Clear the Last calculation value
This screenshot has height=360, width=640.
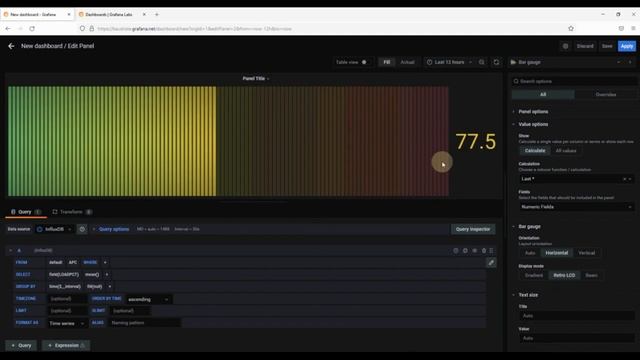tap(624, 179)
